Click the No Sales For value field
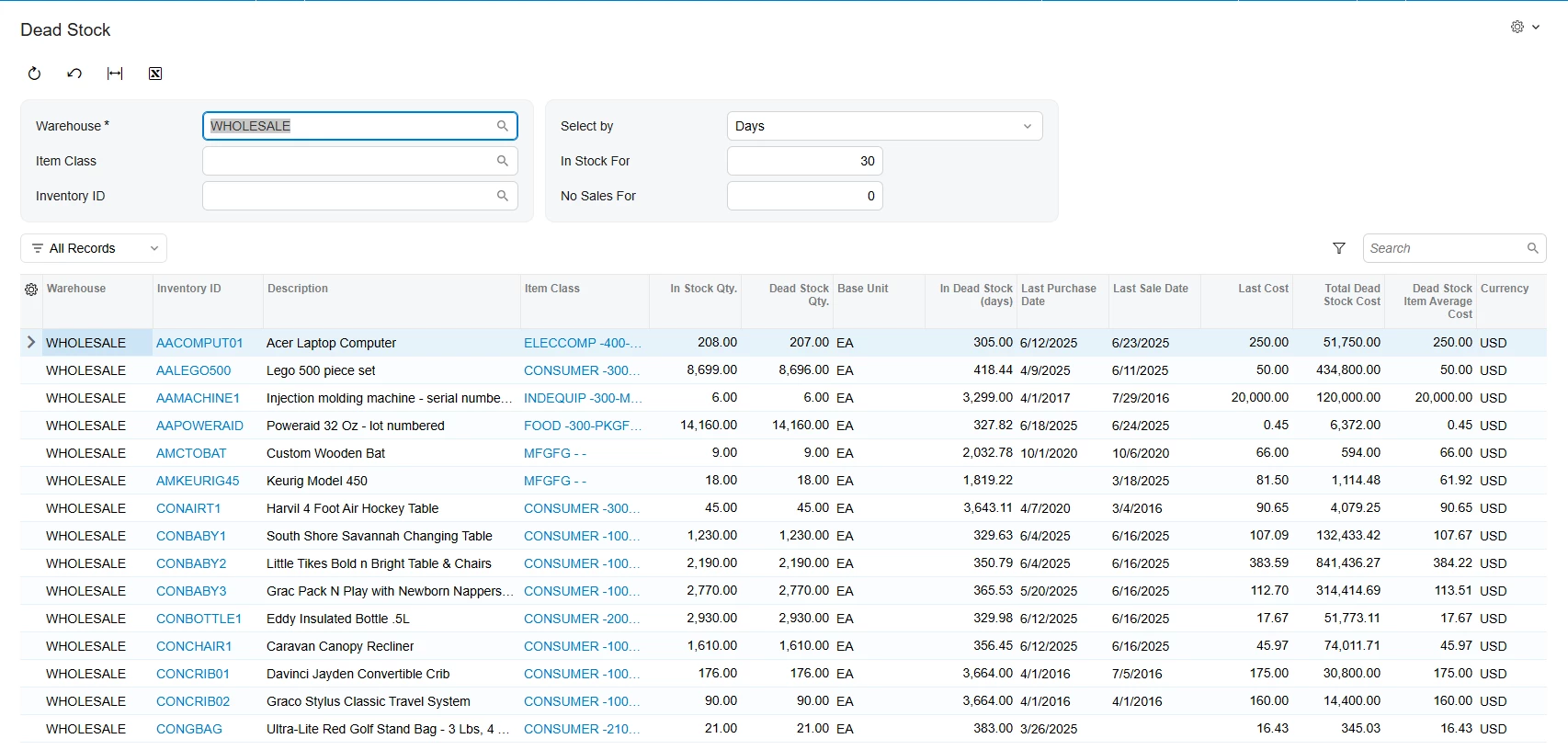Viewport: 1568px width, 750px height. (805, 196)
